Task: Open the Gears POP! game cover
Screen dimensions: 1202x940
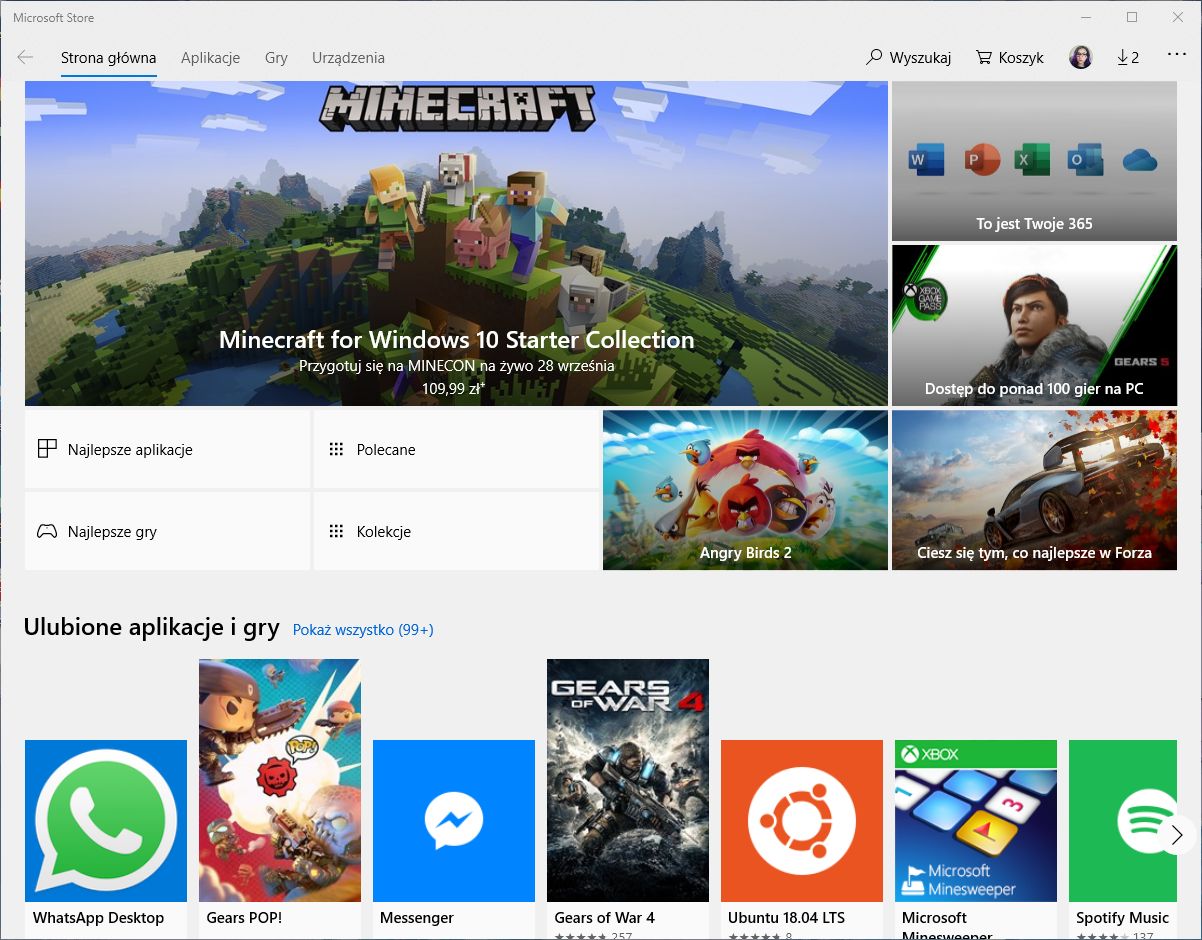Action: 280,780
